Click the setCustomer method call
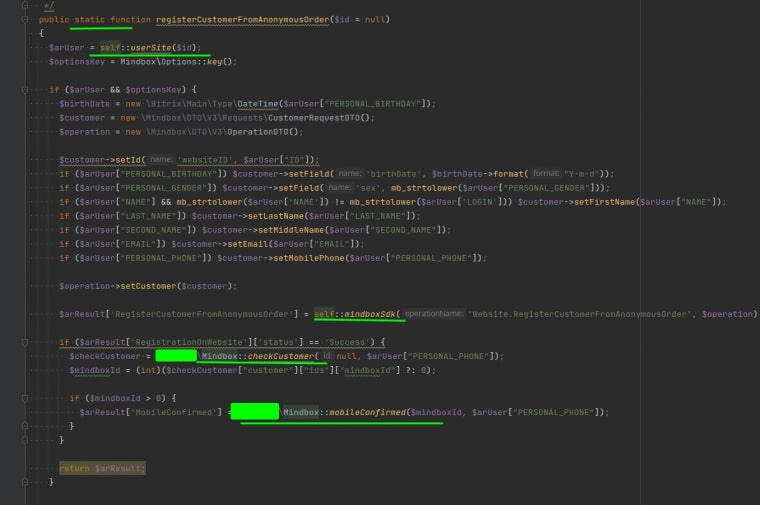 148,286
